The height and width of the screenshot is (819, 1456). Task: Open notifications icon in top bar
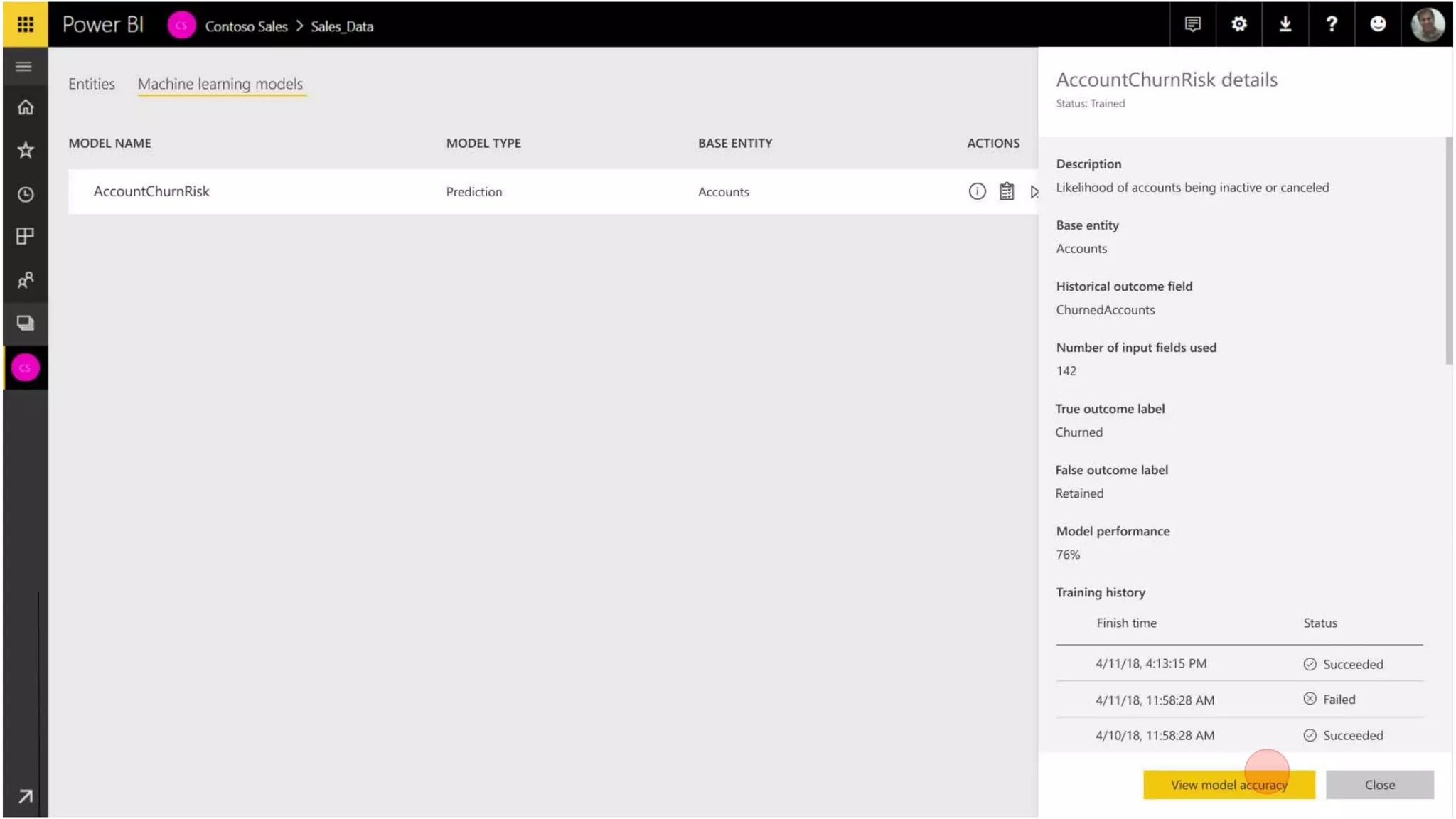point(1192,24)
